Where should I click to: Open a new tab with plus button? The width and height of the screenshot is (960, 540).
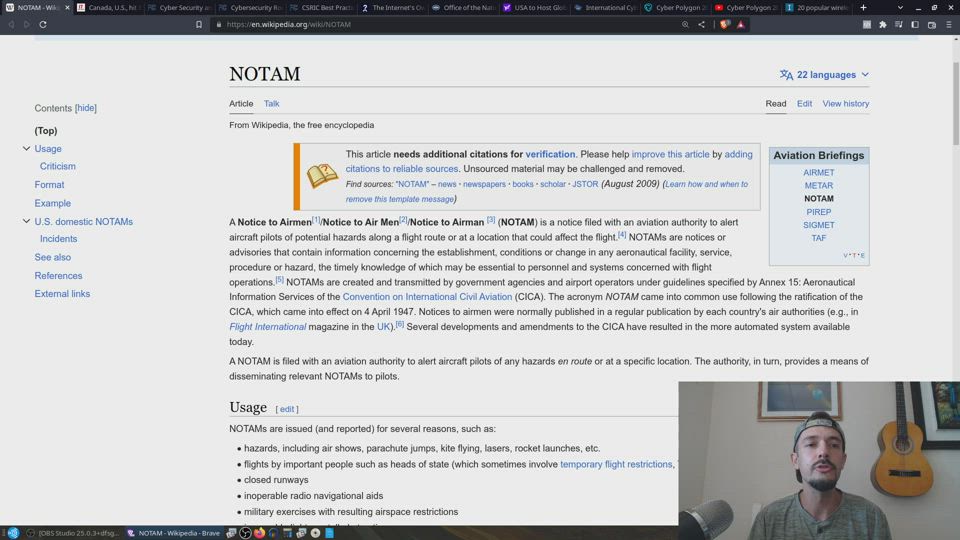(x=863, y=7)
